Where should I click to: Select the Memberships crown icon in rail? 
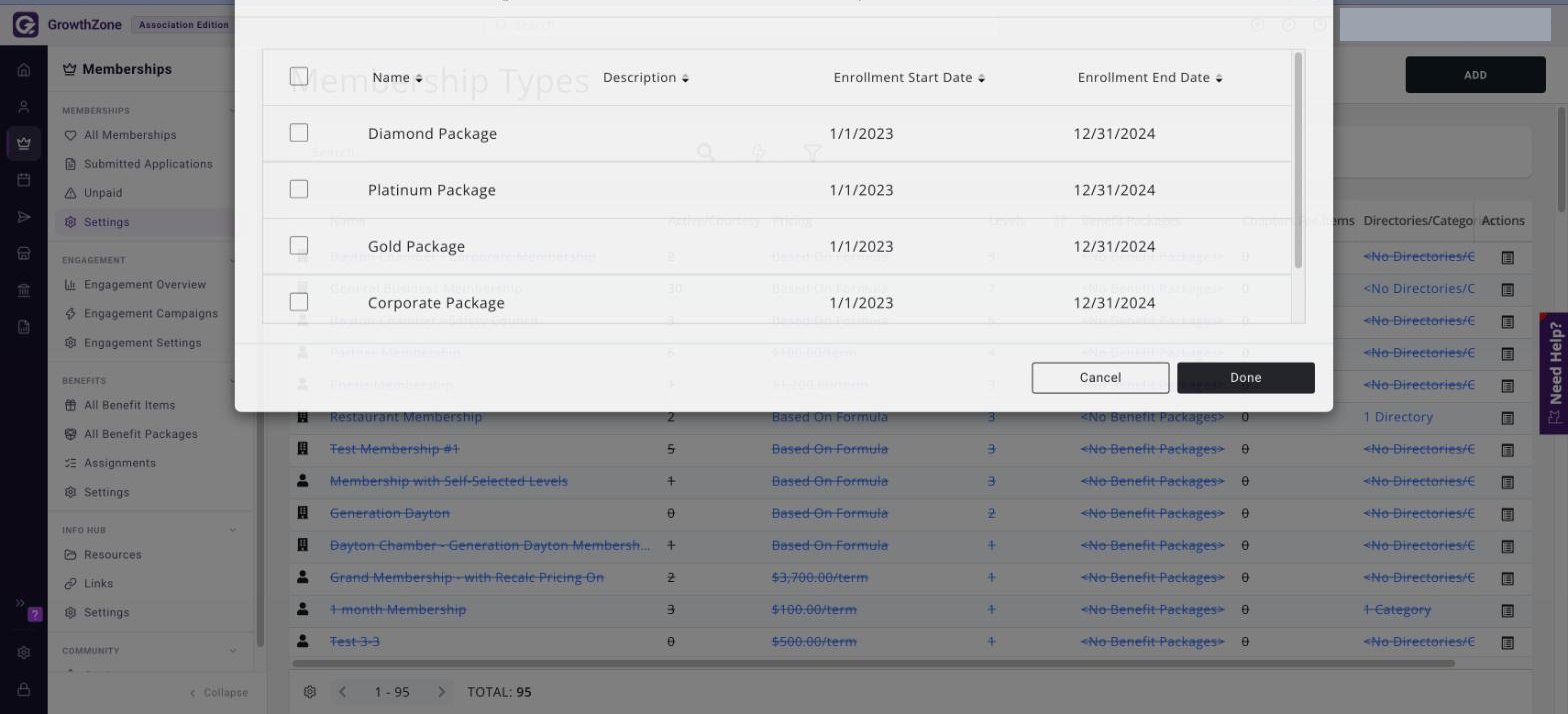point(24,143)
